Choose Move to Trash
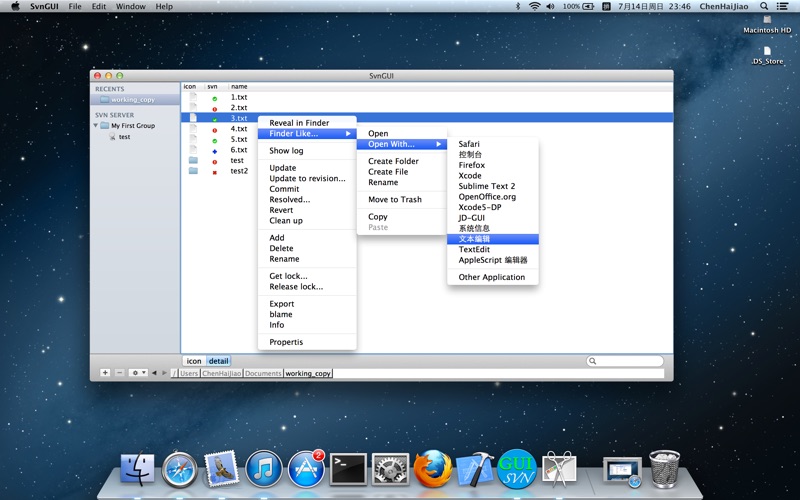 [402, 199]
